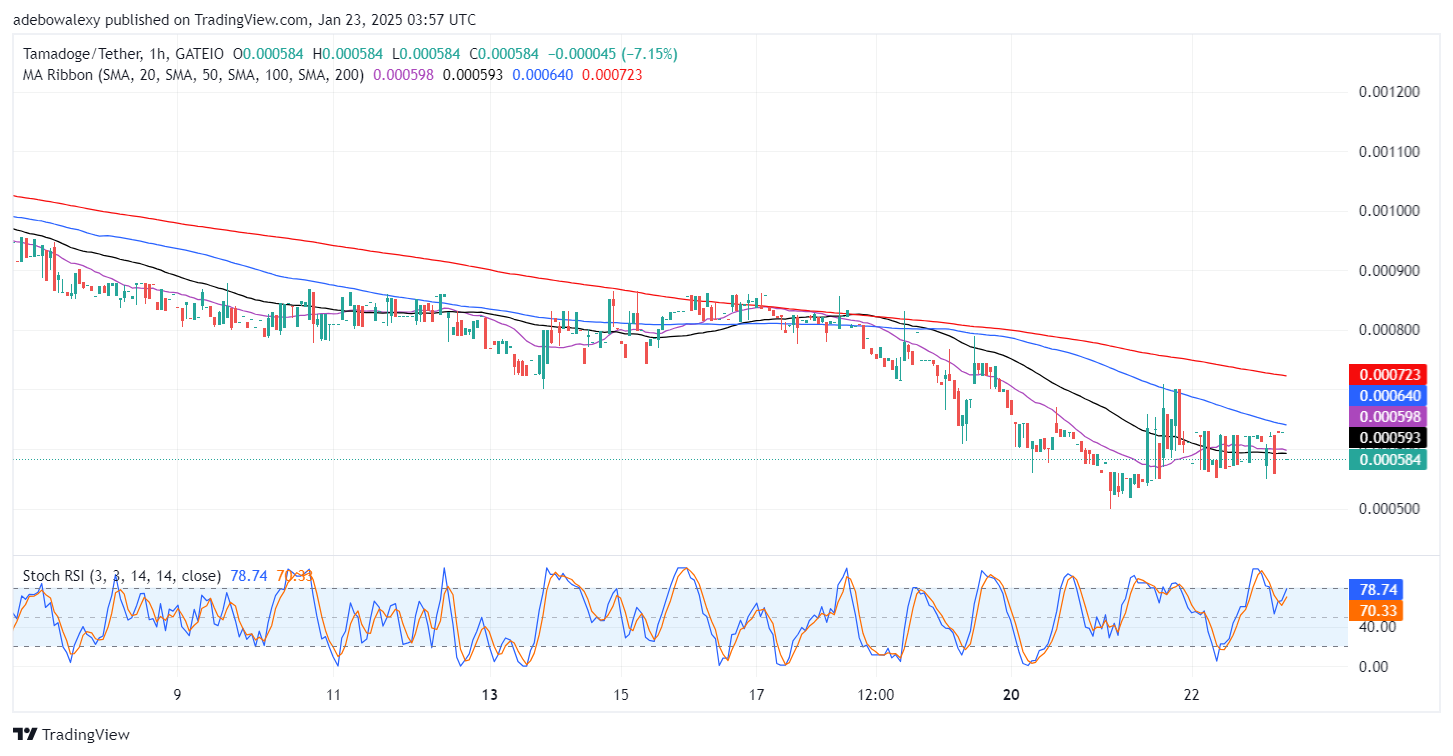This screenshot has height=756, width=1453.
Task: Click the 0.001000 price scale value
Action: coord(1388,211)
